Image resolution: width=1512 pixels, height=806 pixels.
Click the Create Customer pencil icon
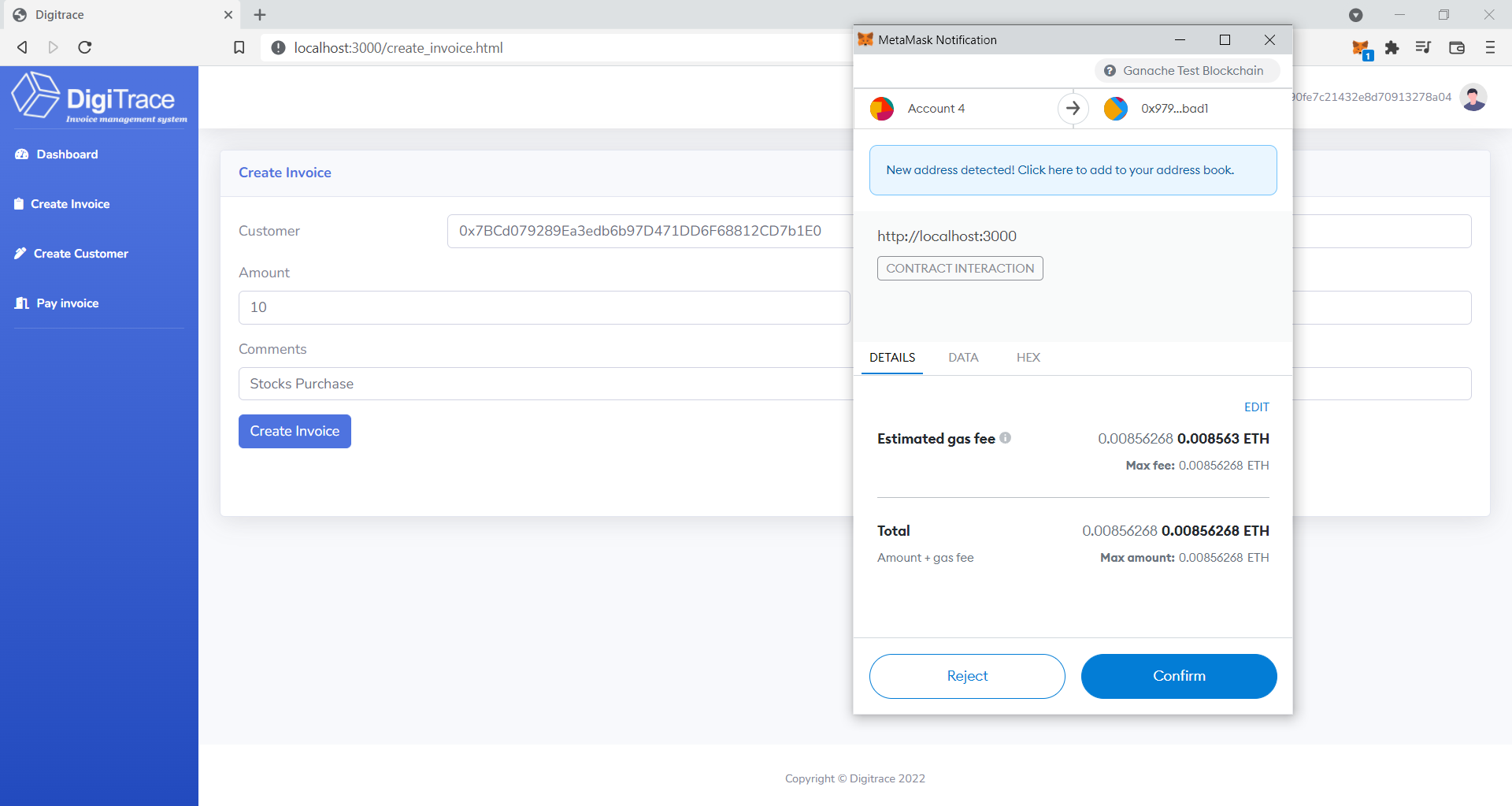pyautogui.click(x=20, y=254)
